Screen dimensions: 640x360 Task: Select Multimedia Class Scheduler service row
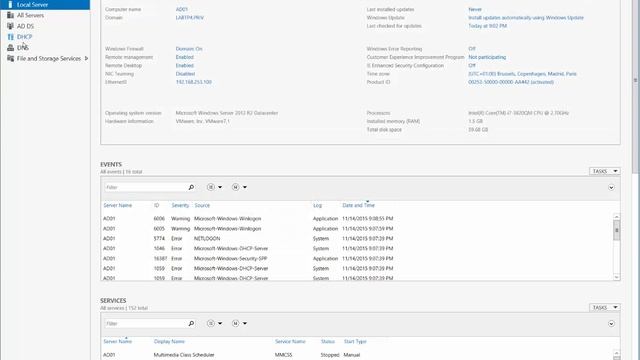click(357, 355)
